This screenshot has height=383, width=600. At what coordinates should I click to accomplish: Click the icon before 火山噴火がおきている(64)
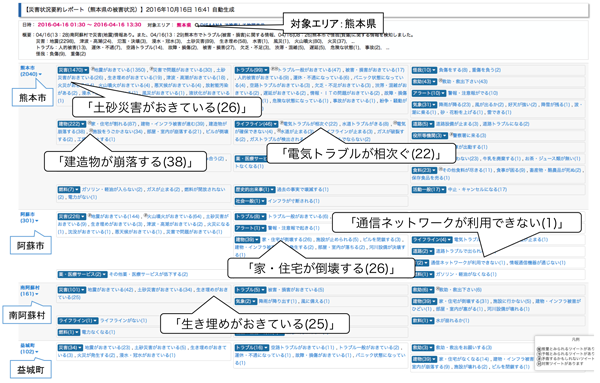point(146,215)
